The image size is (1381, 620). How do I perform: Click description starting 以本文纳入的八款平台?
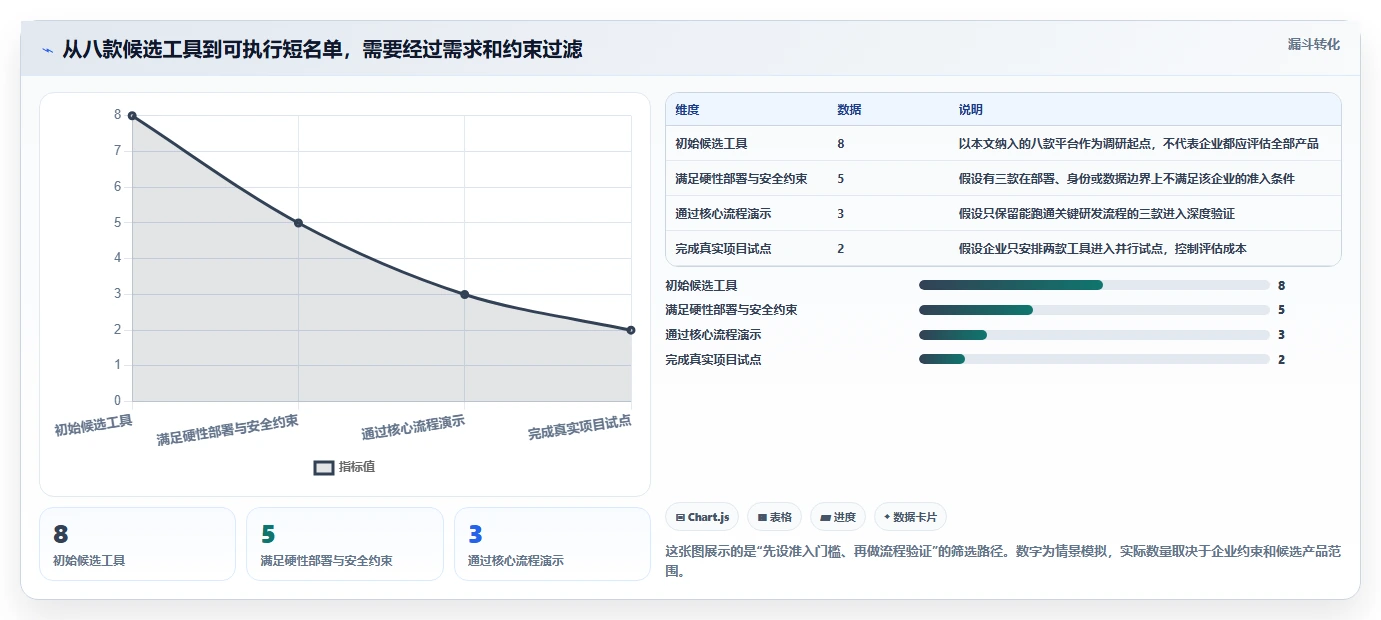[1138, 144]
